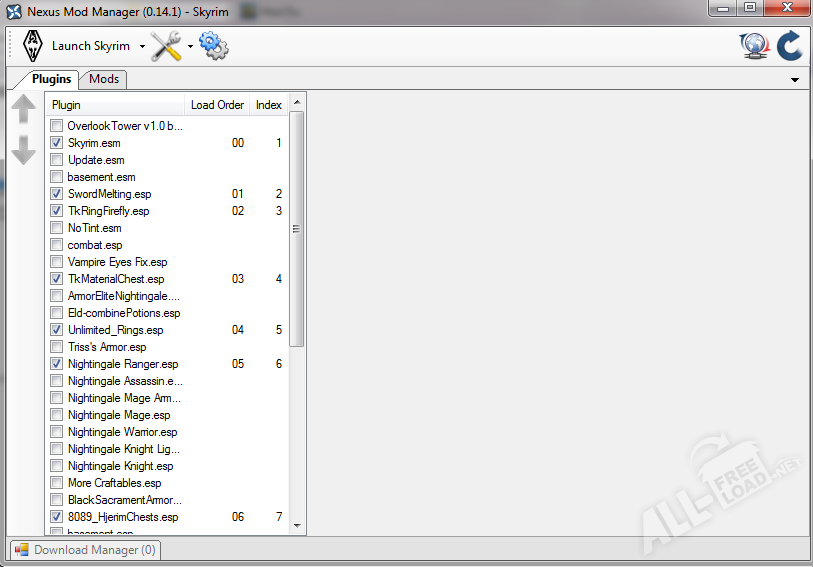The height and width of the screenshot is (567, 813).
Task: Sort by the Load Order column header
Action: tap(217, 105)
